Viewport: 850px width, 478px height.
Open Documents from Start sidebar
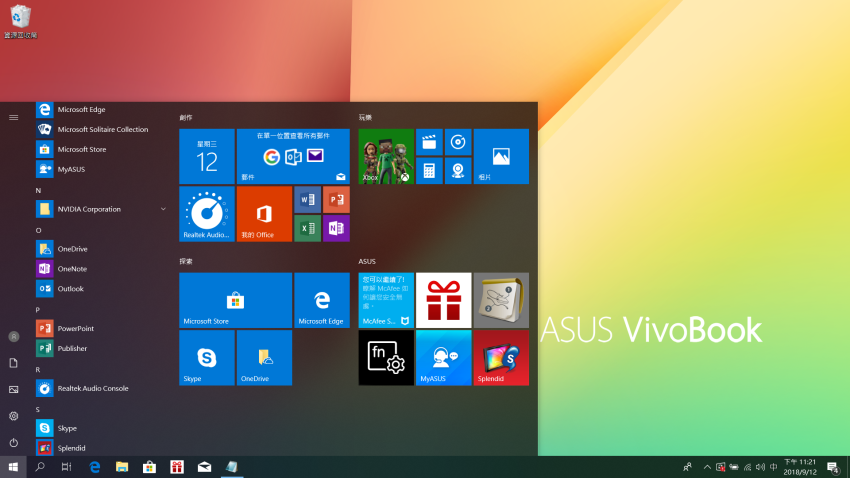[x=14, y=363]
